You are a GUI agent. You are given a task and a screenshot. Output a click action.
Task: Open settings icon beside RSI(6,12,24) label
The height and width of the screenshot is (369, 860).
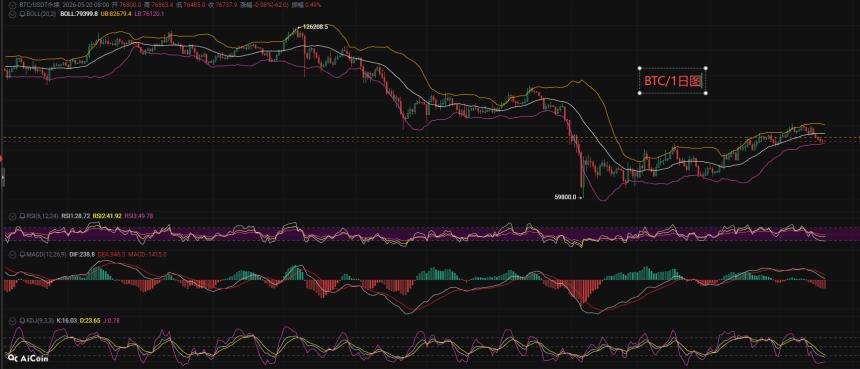coord(22,216)
